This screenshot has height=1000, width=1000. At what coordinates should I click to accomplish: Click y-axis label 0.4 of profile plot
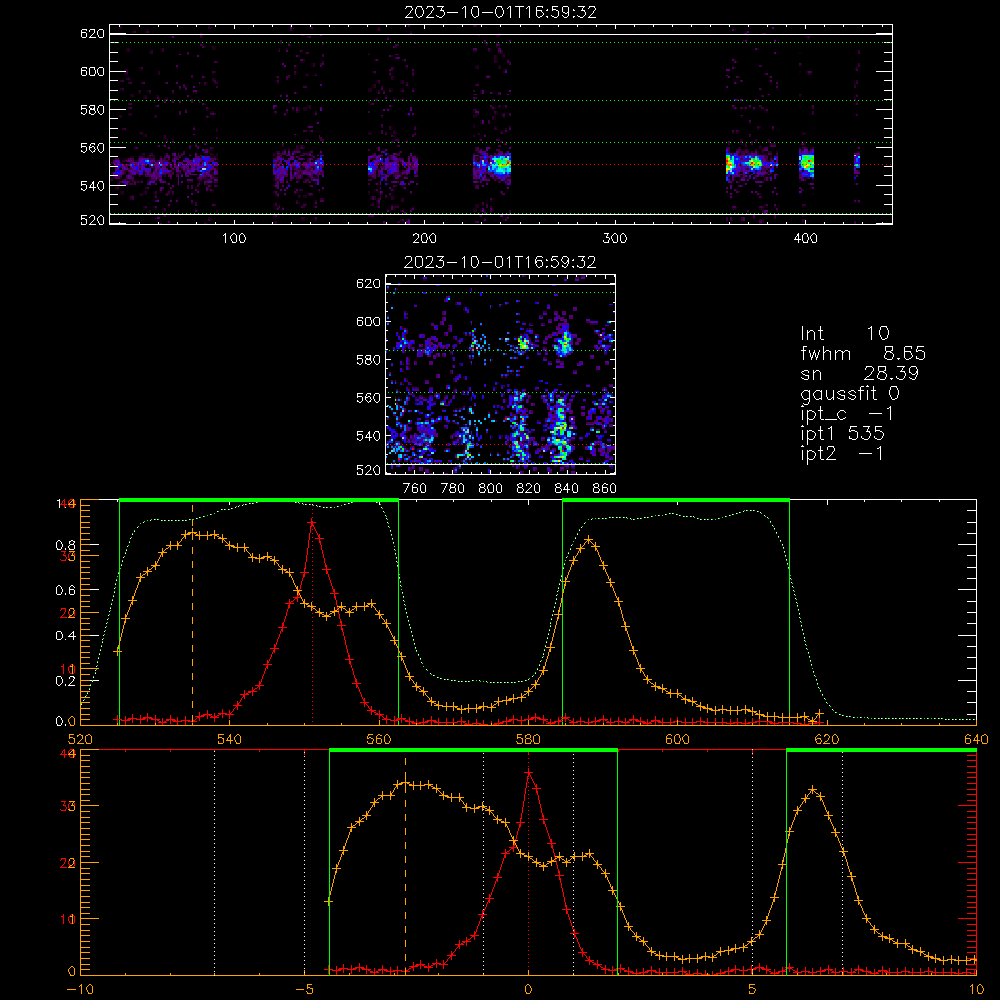[x=65, y=636]
